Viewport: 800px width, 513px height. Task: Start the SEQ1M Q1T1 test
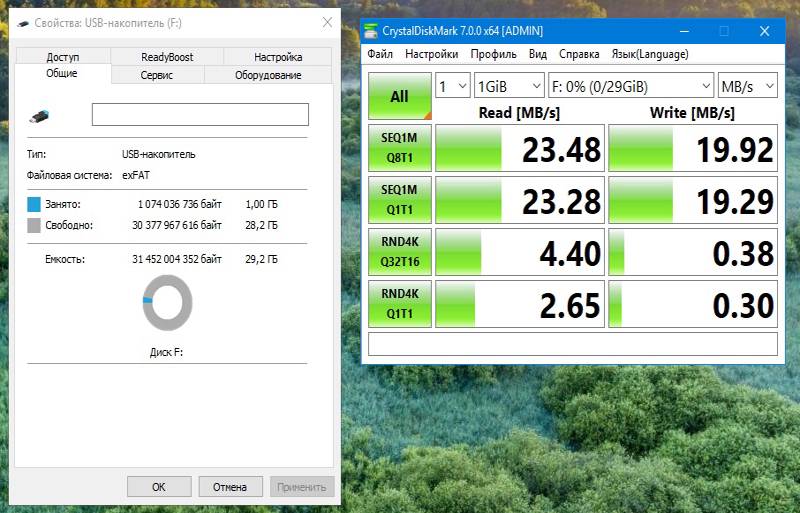point(399,200)
